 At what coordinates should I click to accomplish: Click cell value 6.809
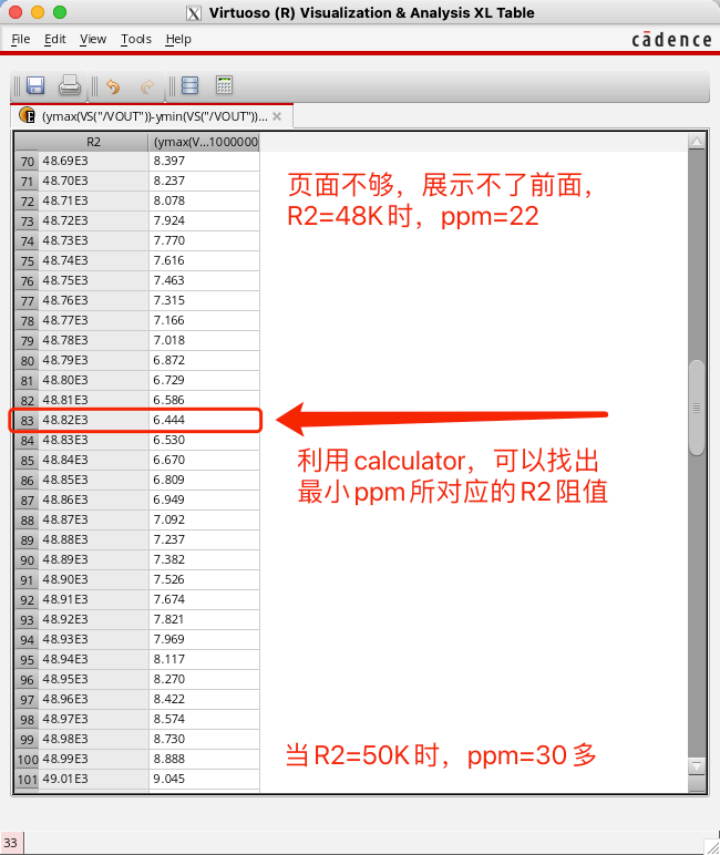[x=205, y=479]
